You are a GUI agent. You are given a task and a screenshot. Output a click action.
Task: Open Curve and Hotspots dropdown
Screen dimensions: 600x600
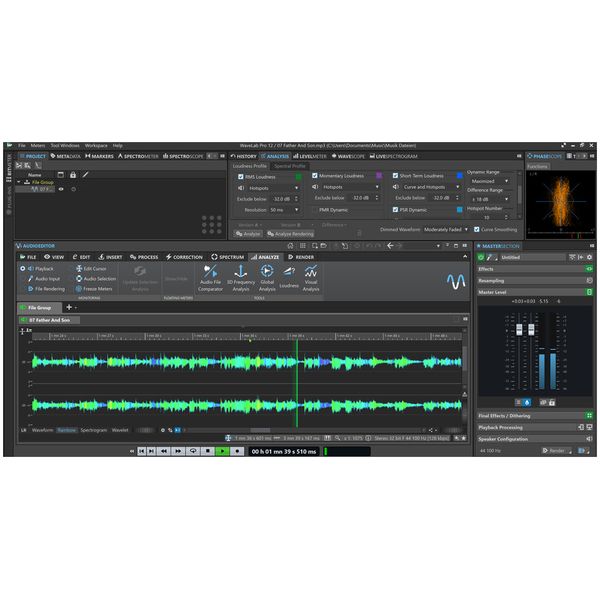pos(431,187)
